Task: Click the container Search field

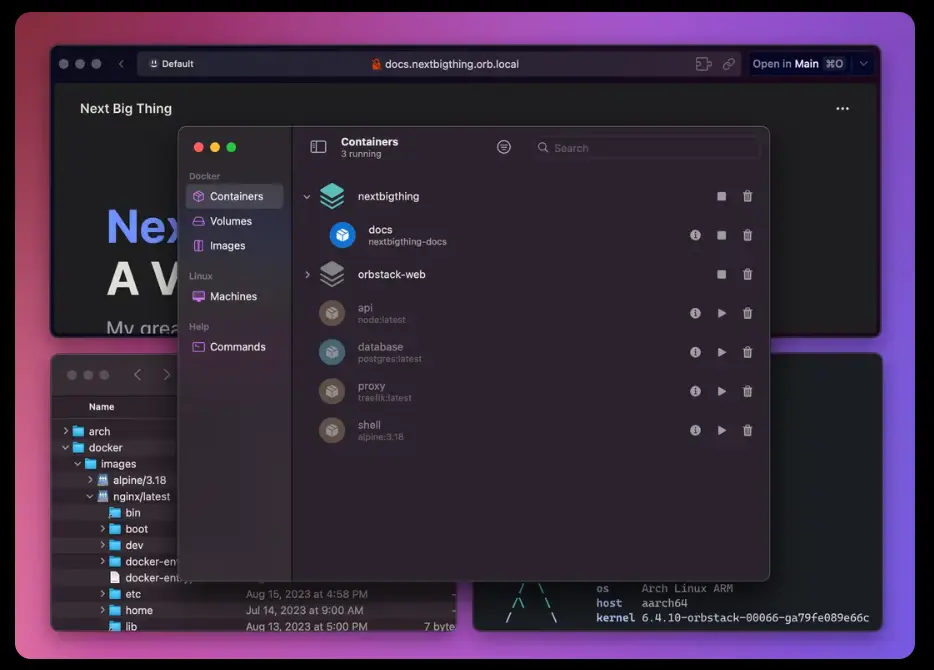Action: [x=647, y=148]
